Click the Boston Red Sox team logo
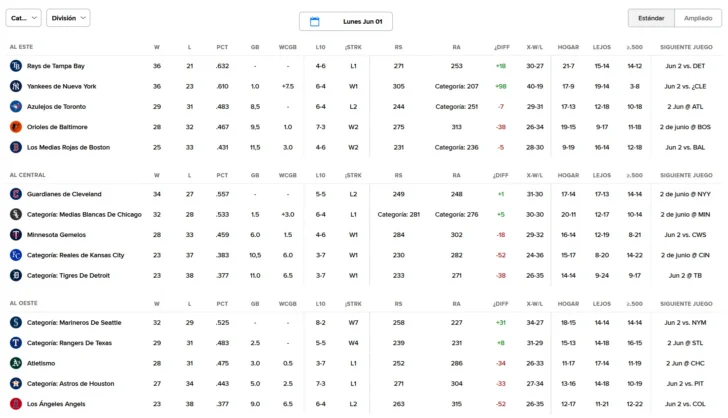This screenshot has width=728, height=418. coord(16,147)
